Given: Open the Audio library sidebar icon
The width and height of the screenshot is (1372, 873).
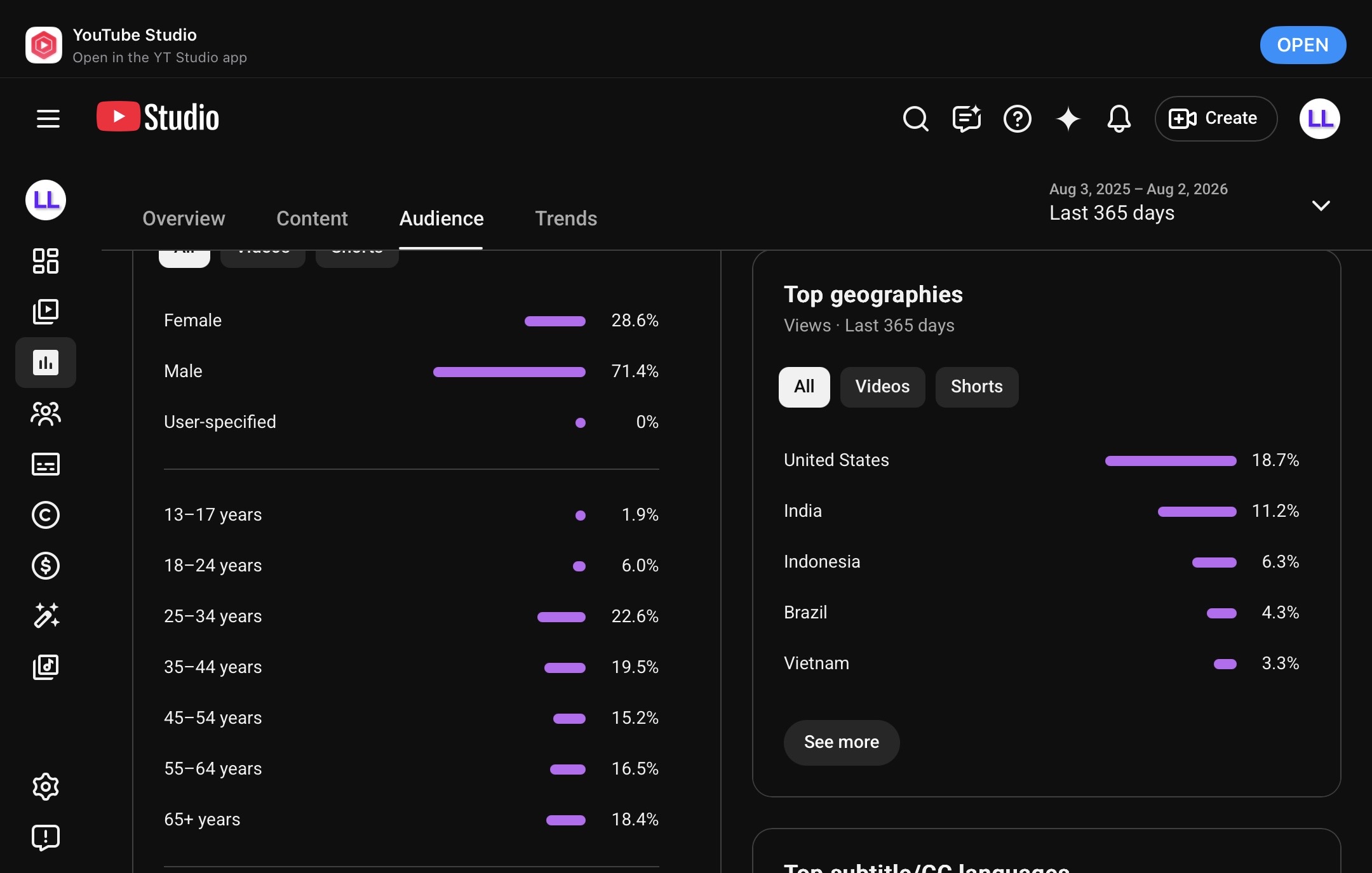Looking at the screenshot, I should click(46, 667).
